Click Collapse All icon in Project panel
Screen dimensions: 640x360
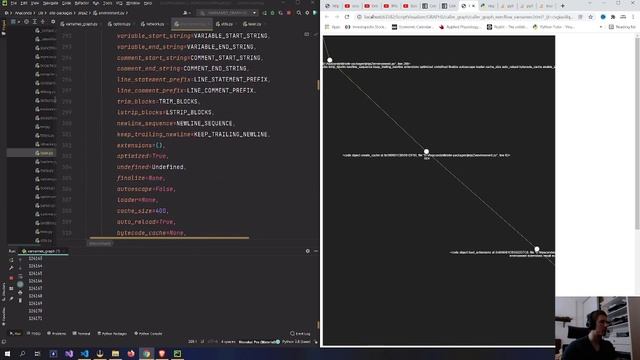pyautogui.click(x=42, y=22)
